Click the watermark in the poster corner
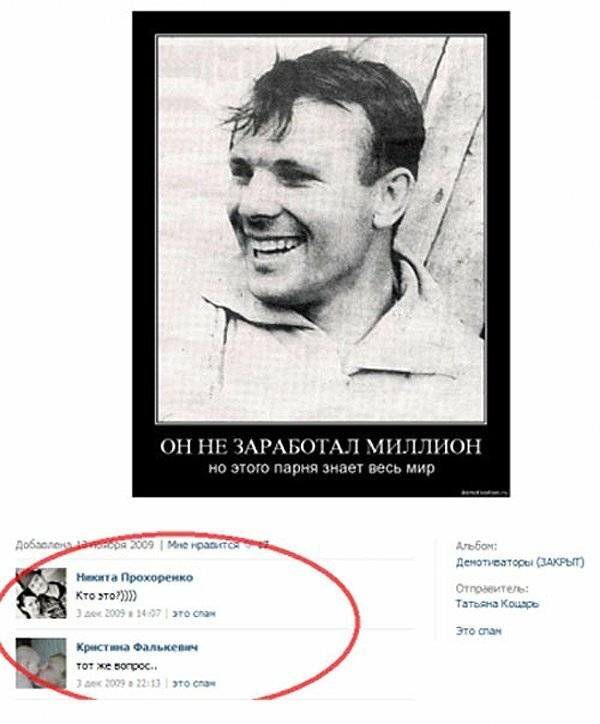Viewport: 600px width, 724px height. point(485,493)
